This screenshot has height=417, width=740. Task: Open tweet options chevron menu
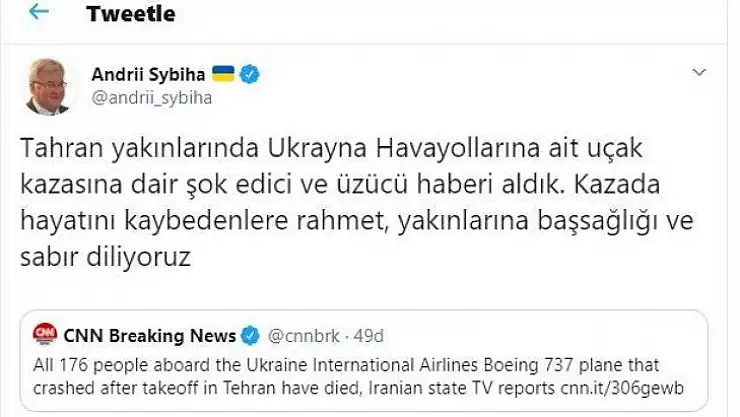700,74
